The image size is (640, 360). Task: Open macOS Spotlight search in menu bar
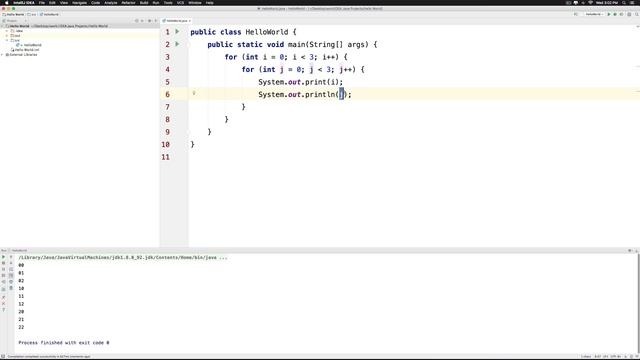[624, 2]
